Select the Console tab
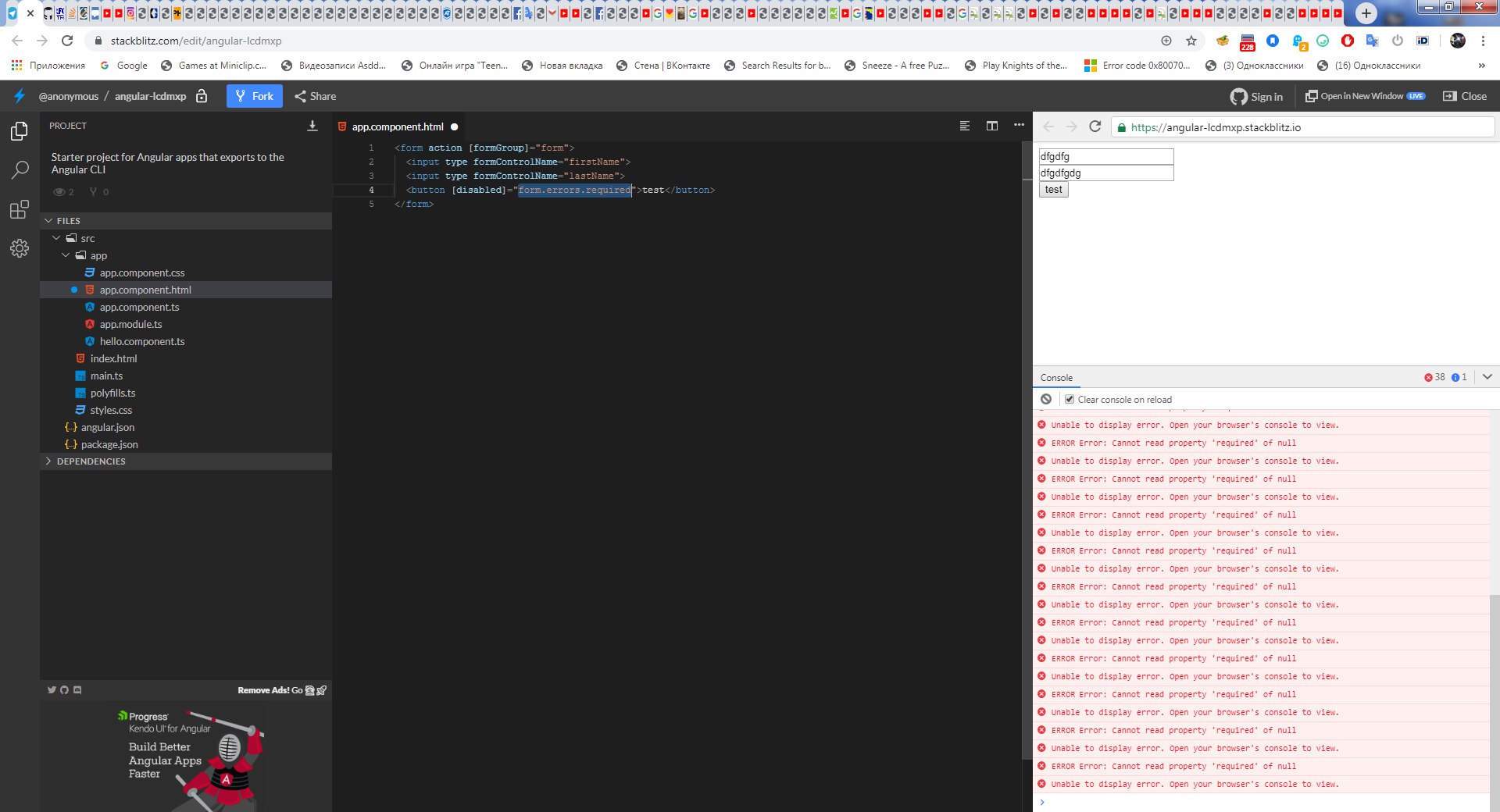This screenshot has height=812, width=1500. [1056, 377]
